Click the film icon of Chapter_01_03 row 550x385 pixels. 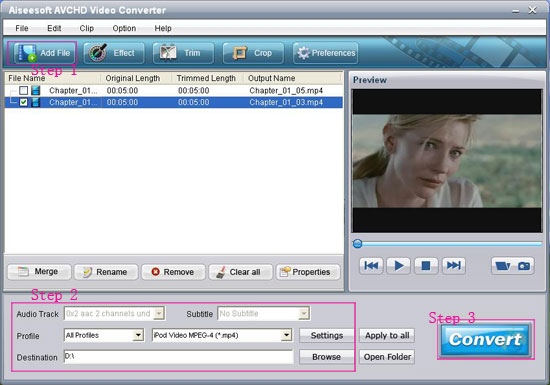(35, 102)
